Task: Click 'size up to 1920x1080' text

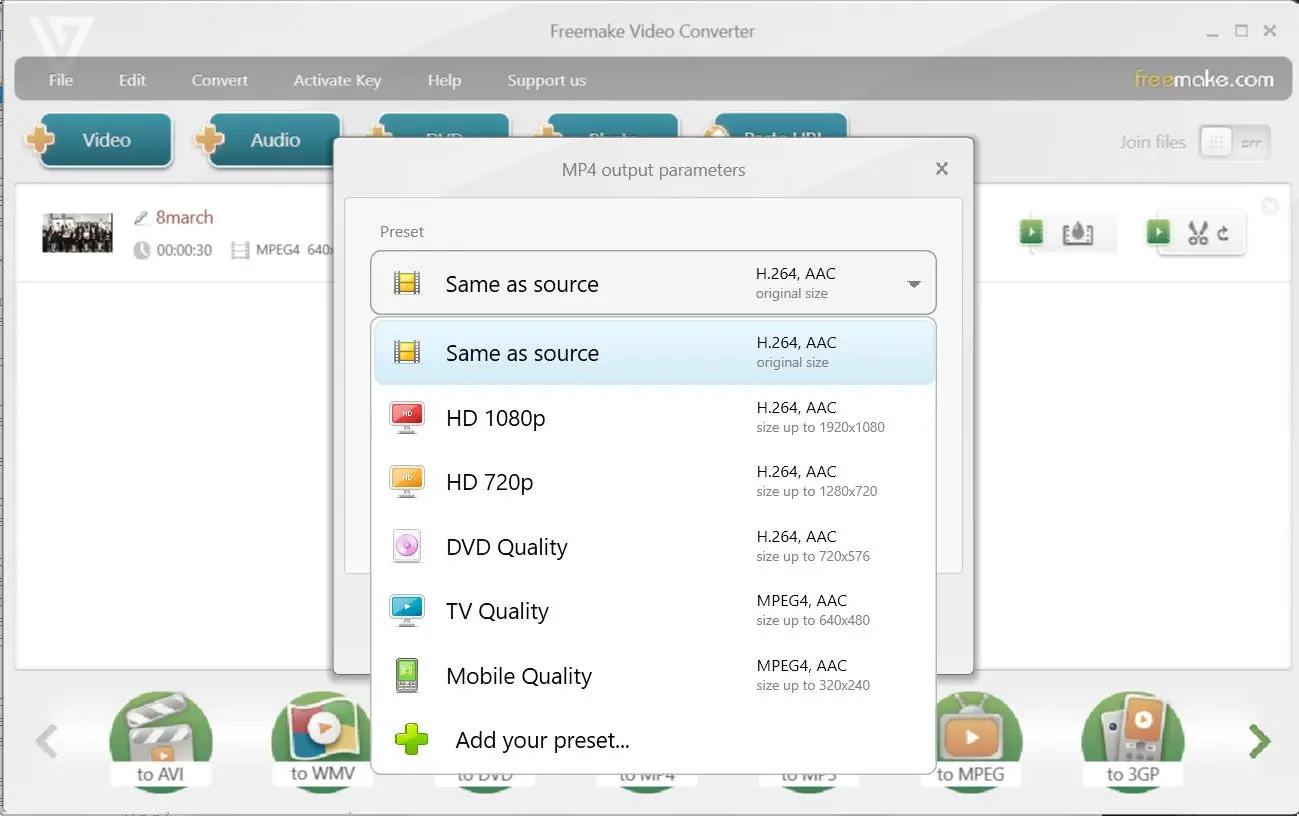Action: click(x=820, y=427)
